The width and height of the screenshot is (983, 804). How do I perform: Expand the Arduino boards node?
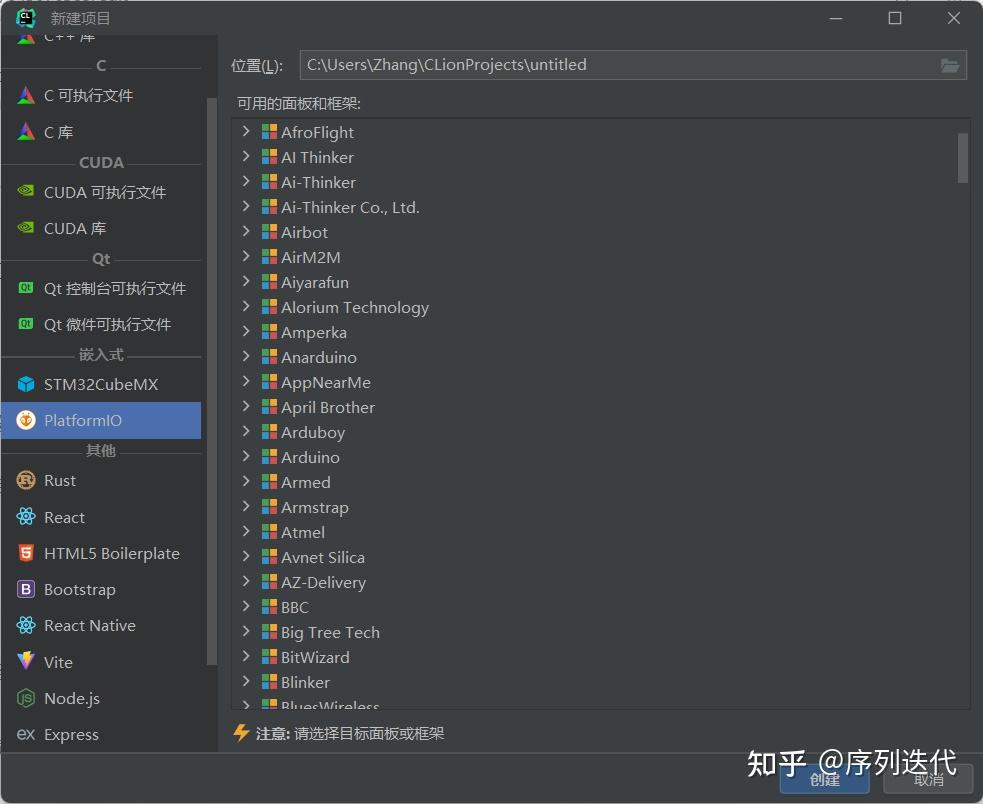click(x=246, y=456)
